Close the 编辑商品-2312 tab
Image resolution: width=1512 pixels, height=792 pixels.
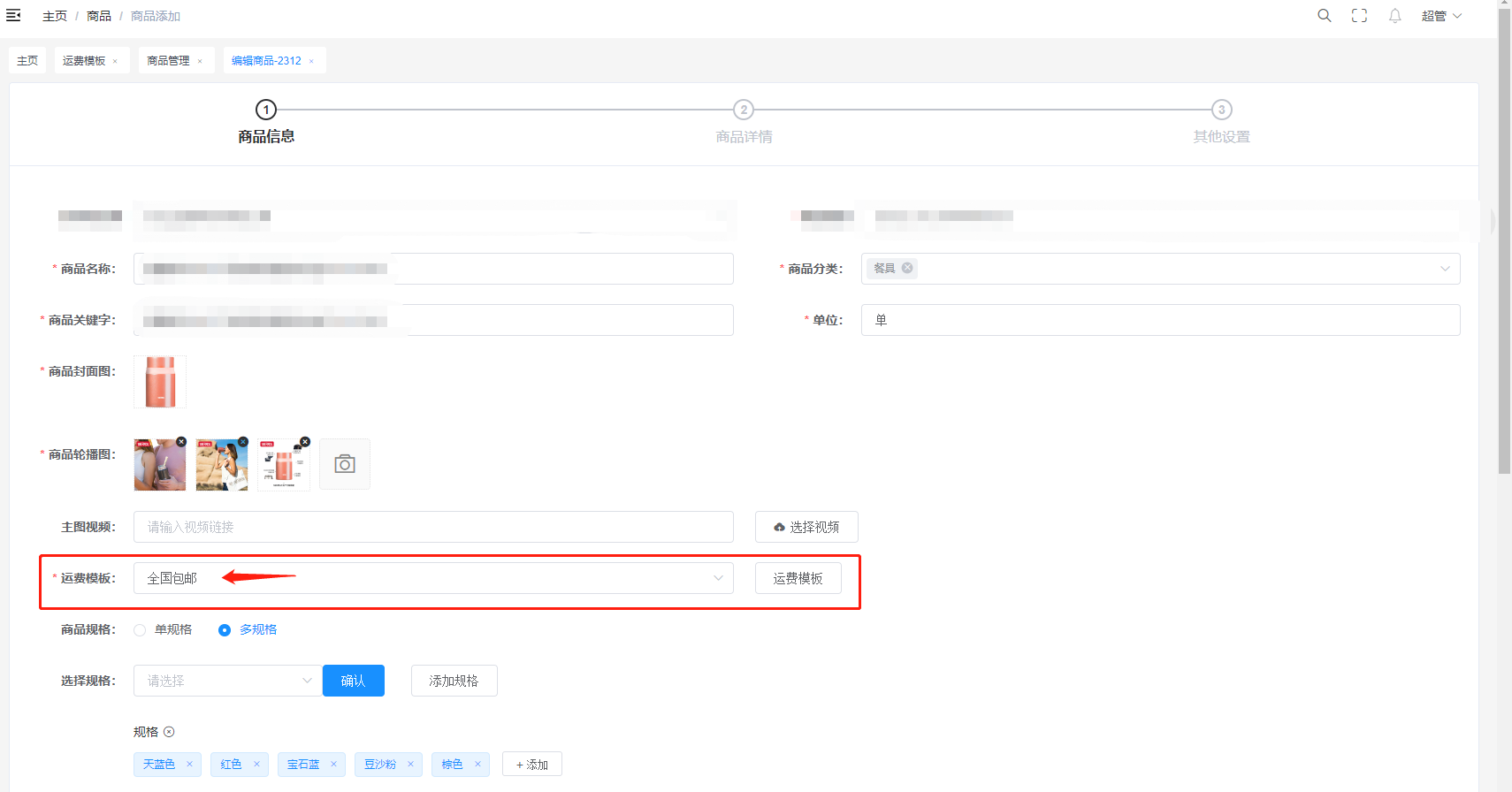point(311,61)
